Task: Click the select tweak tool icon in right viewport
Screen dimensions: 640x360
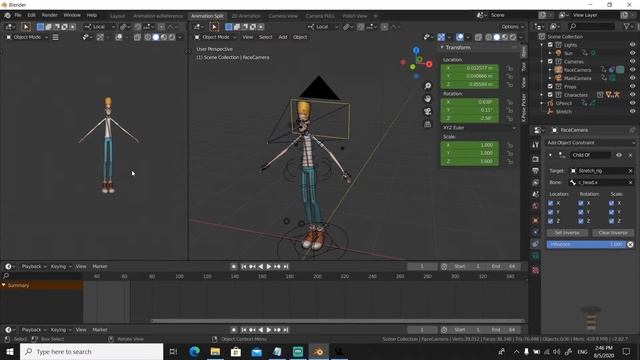Action: [x=214, y=27]
